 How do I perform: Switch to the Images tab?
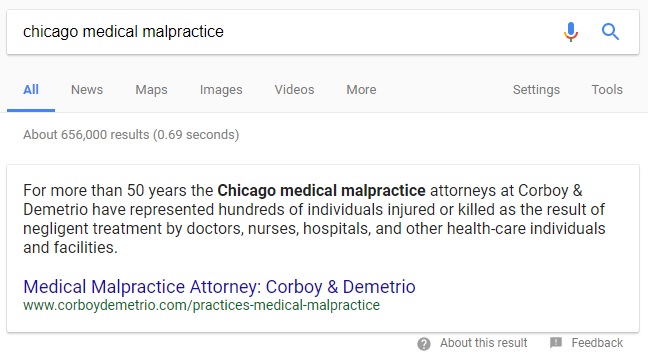(221, 90)
